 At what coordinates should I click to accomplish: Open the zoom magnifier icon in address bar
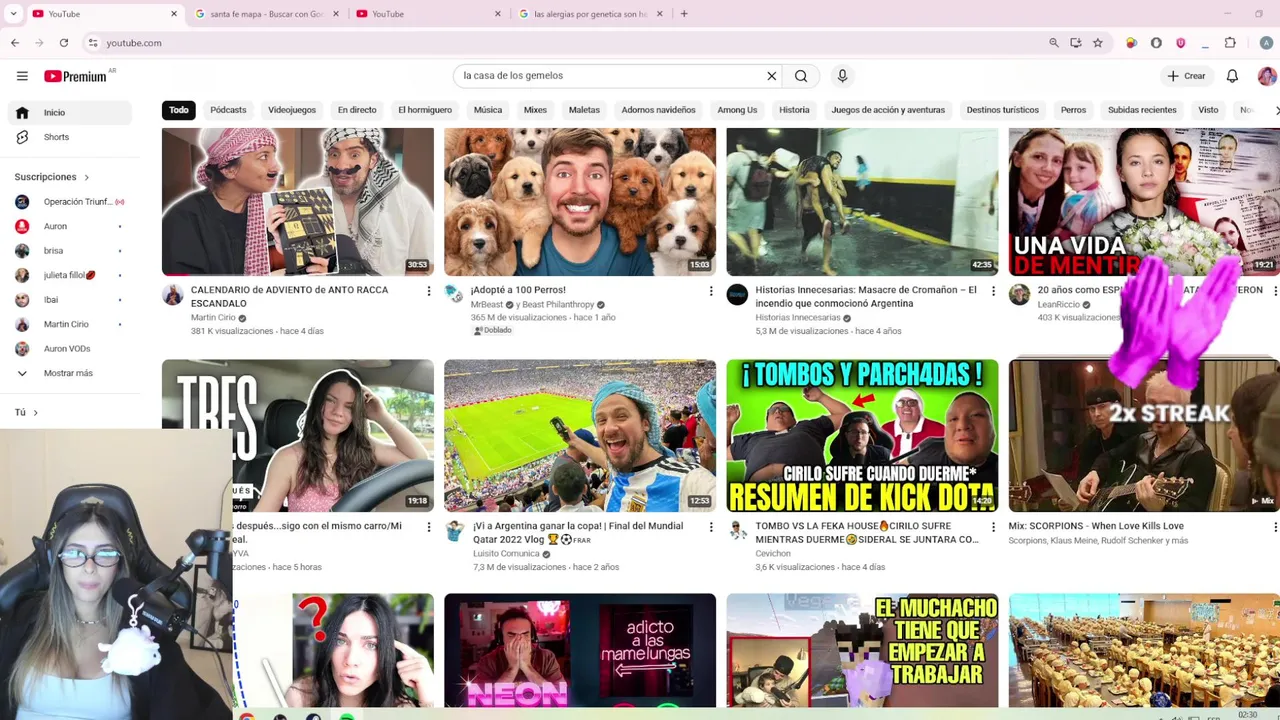[x=1054, y=43]
